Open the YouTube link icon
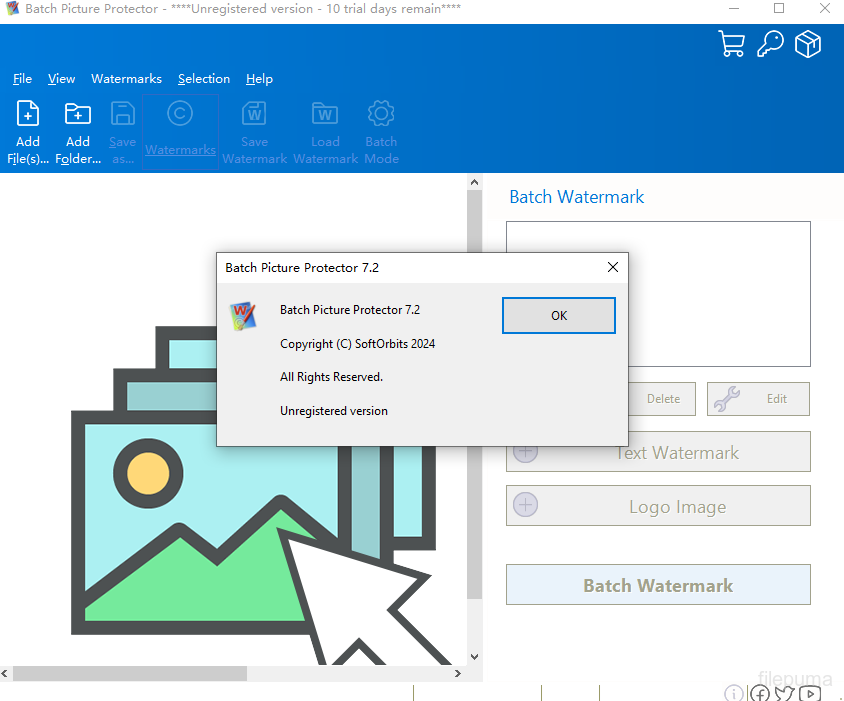This screenshot has height=701, width=844. coord(810,693)
